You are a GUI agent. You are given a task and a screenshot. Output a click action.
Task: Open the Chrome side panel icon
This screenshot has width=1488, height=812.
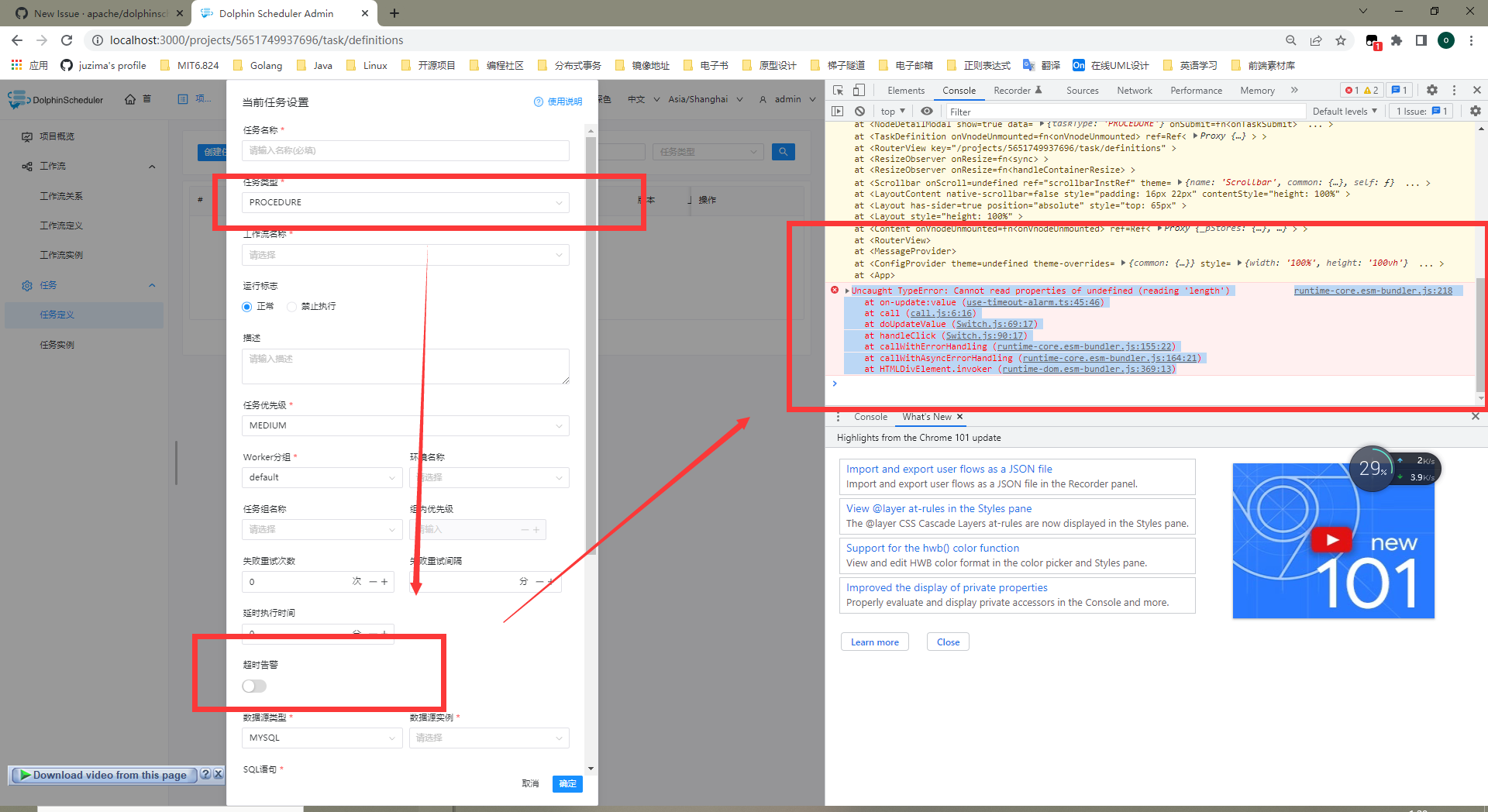pyautogui.click(x=1421, y=40)
